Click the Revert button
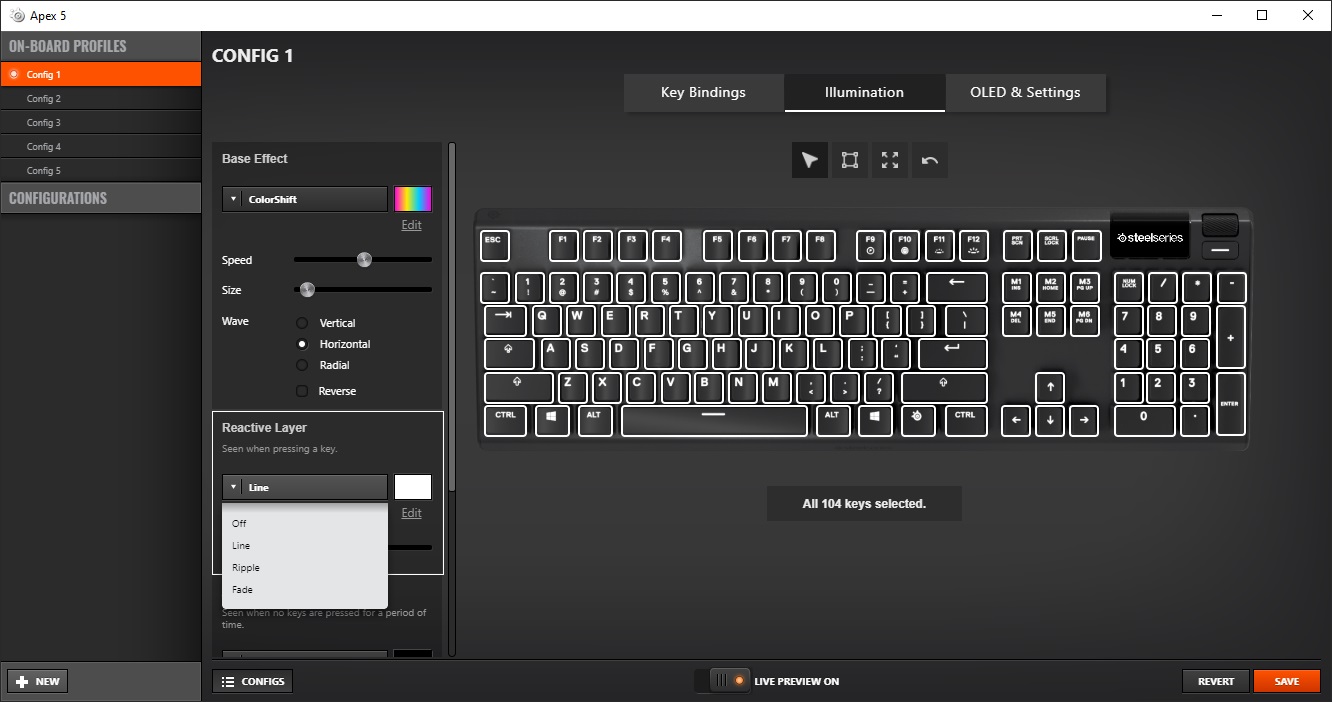This screenshot has width=1332, height=702. [1216, 681]
